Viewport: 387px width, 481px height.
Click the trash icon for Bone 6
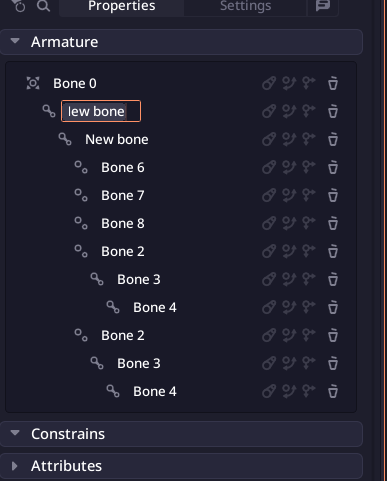[333, 167]
